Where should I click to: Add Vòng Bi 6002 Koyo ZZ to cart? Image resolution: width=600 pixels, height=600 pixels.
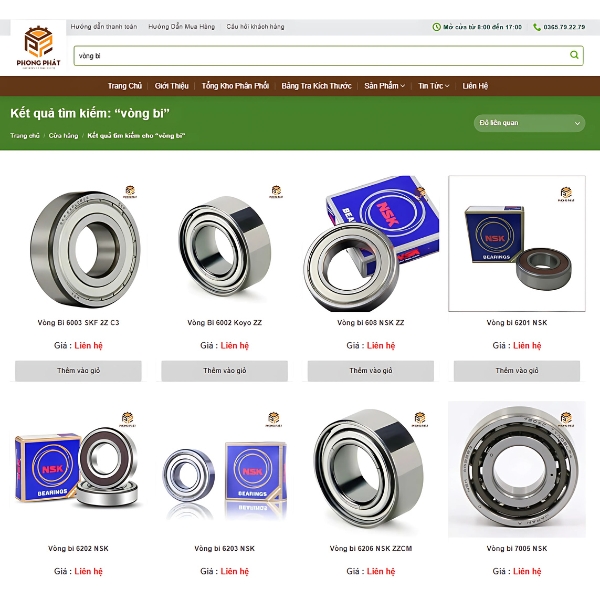224,370
